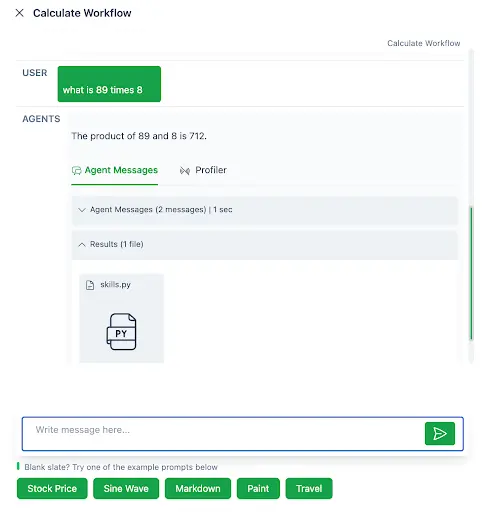Select the Travel example prompt
The width and height of the screenshot is (482, 512).
click(x=309, y=489)
